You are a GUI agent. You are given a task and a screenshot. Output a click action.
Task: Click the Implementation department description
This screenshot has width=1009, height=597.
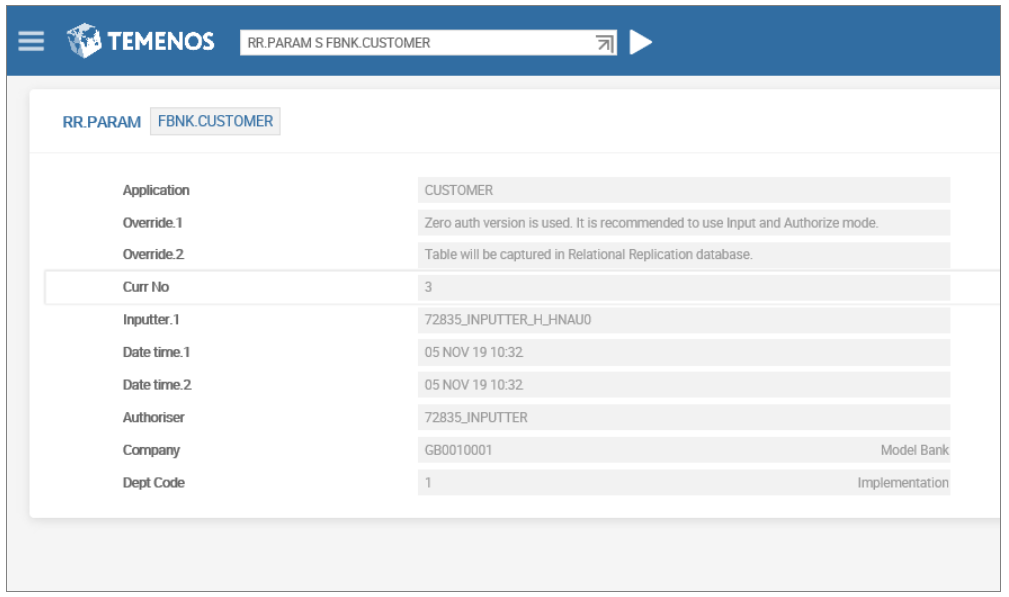[902, 483]
